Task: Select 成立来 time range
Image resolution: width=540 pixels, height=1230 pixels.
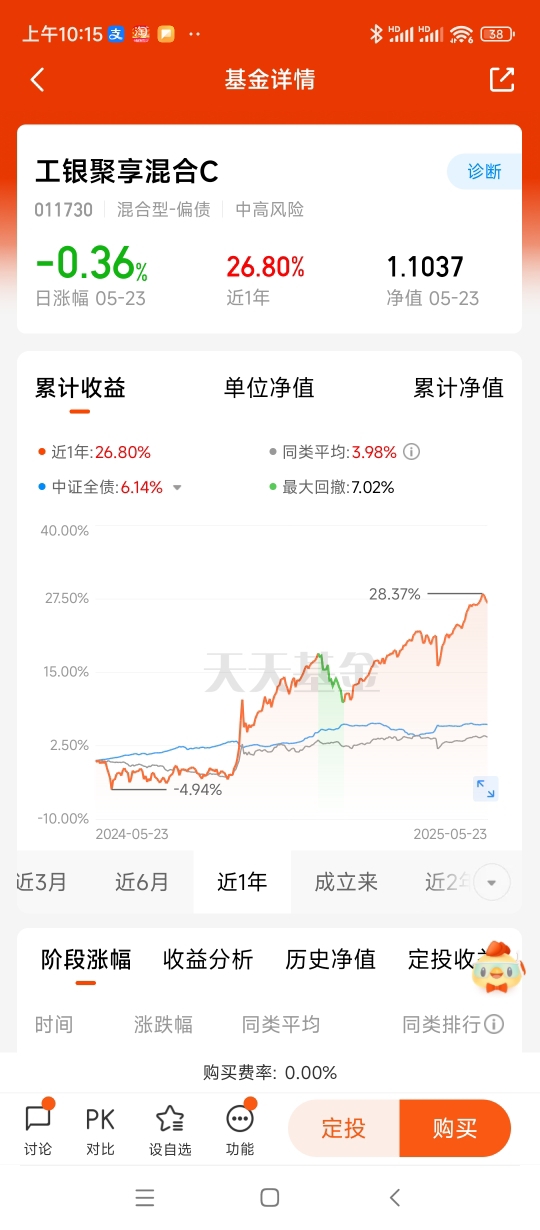Action: [346, 882]
